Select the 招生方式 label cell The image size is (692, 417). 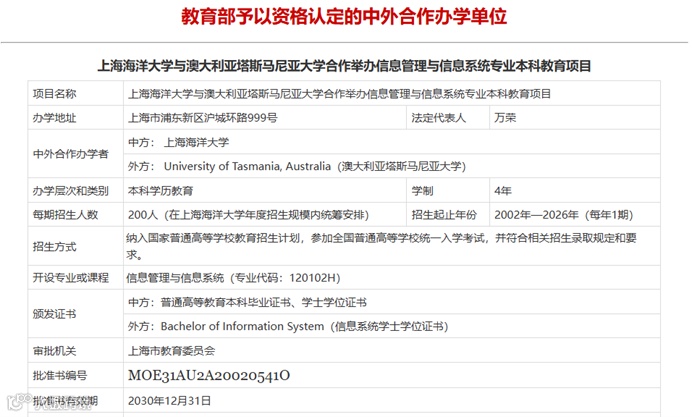[75, 246]
